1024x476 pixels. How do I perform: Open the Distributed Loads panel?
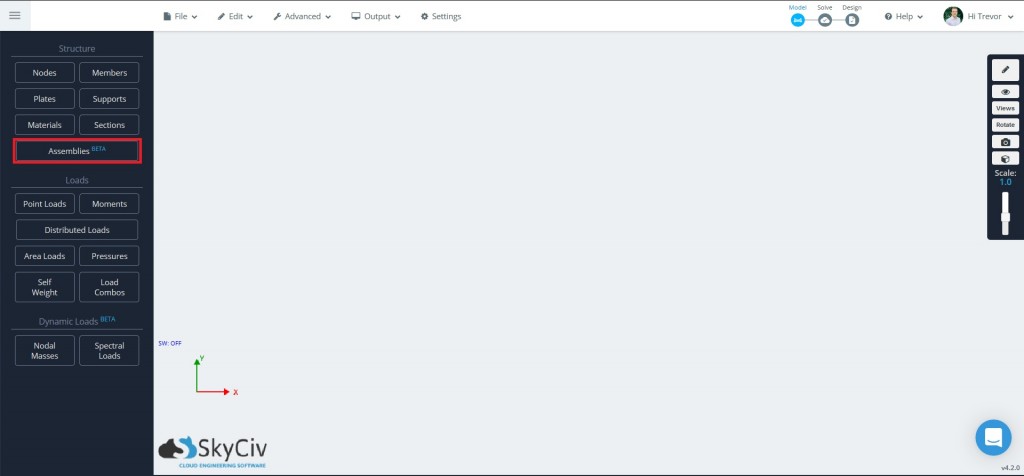[x=77, y=230]
